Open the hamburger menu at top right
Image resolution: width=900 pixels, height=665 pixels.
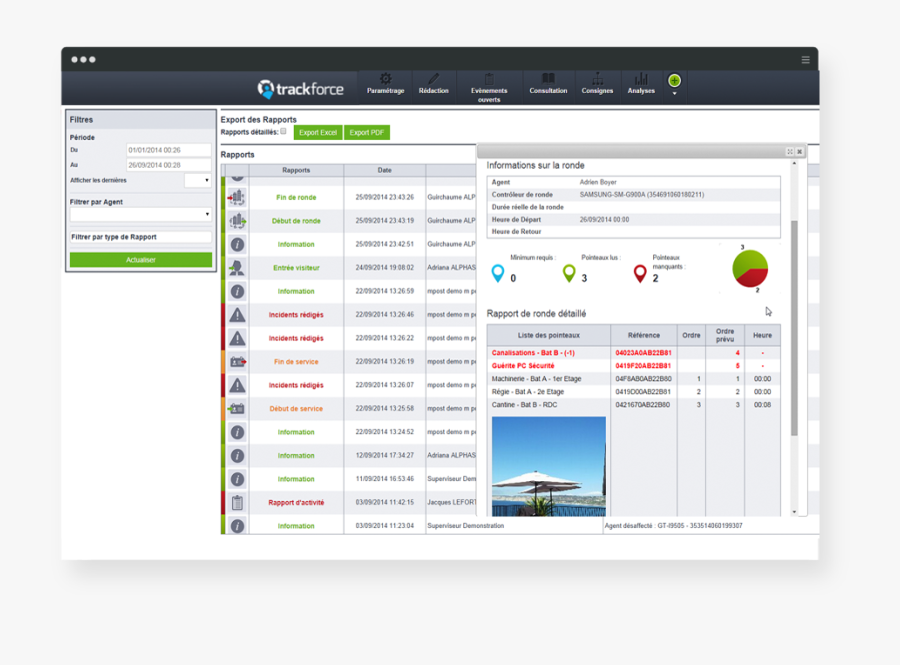(x=805, y=60)
